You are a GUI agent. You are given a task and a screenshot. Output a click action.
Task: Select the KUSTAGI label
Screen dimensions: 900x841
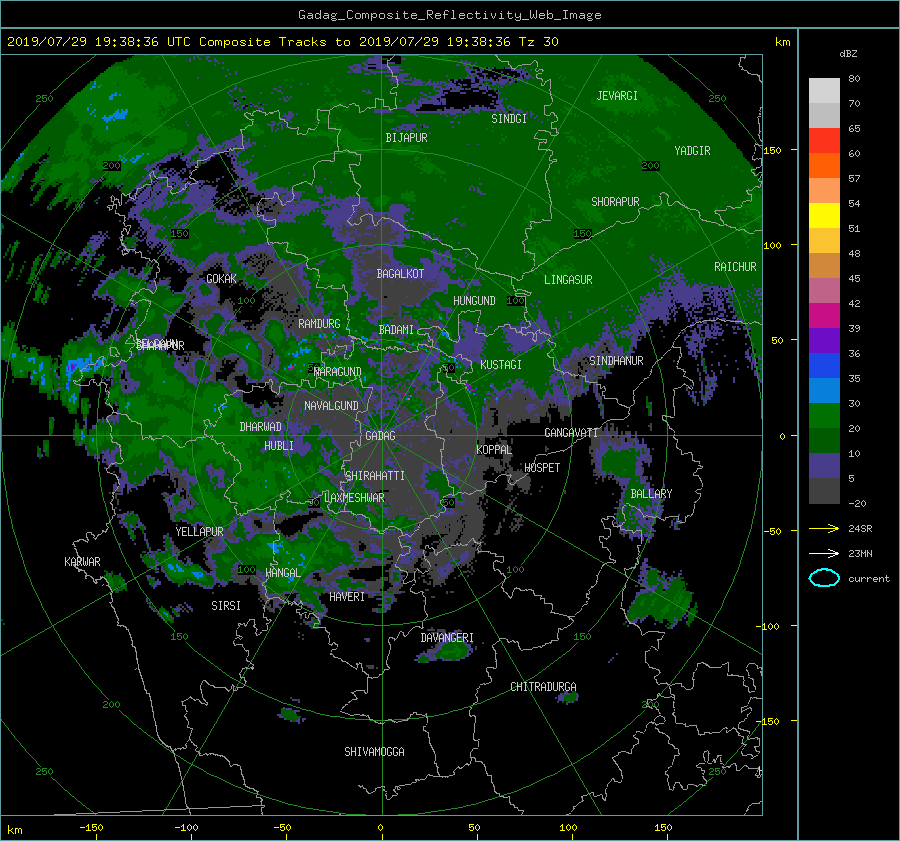pyautogui.click(x=501, y=365)
